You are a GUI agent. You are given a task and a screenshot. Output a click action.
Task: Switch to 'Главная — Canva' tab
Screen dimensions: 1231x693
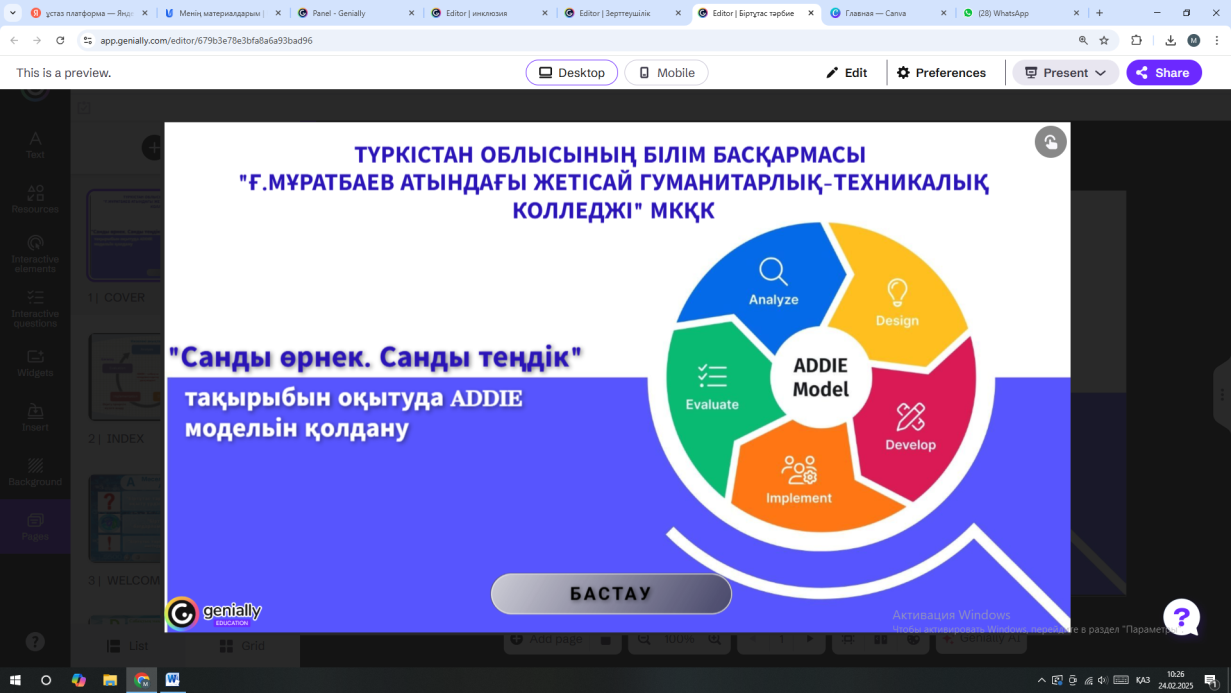886,13
